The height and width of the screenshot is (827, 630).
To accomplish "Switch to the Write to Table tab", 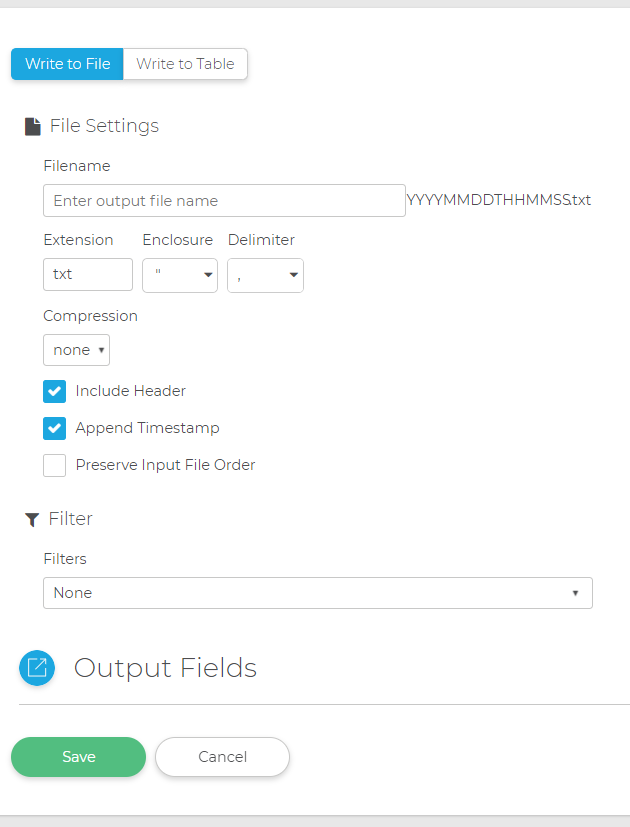I will tap(185, 64).
